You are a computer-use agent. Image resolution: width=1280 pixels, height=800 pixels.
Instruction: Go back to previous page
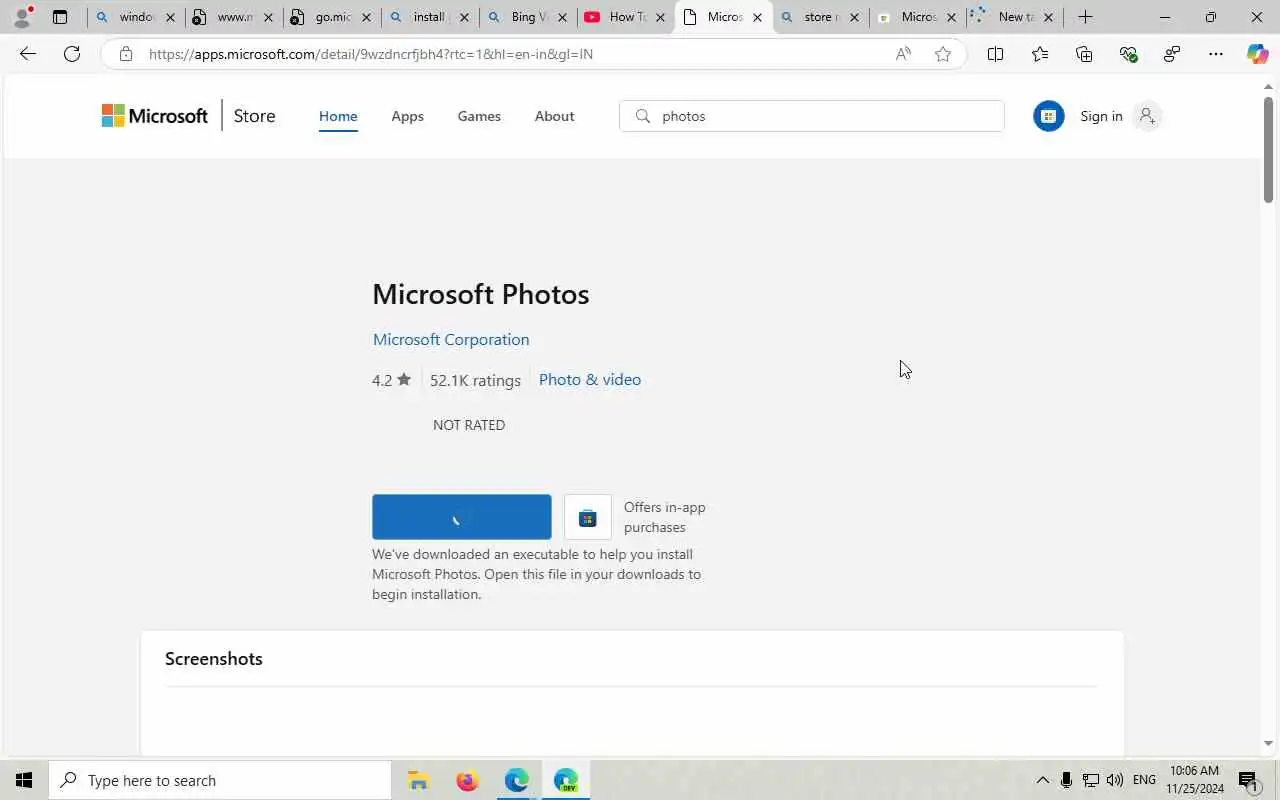pyautogui.click(x=28, y=54)
